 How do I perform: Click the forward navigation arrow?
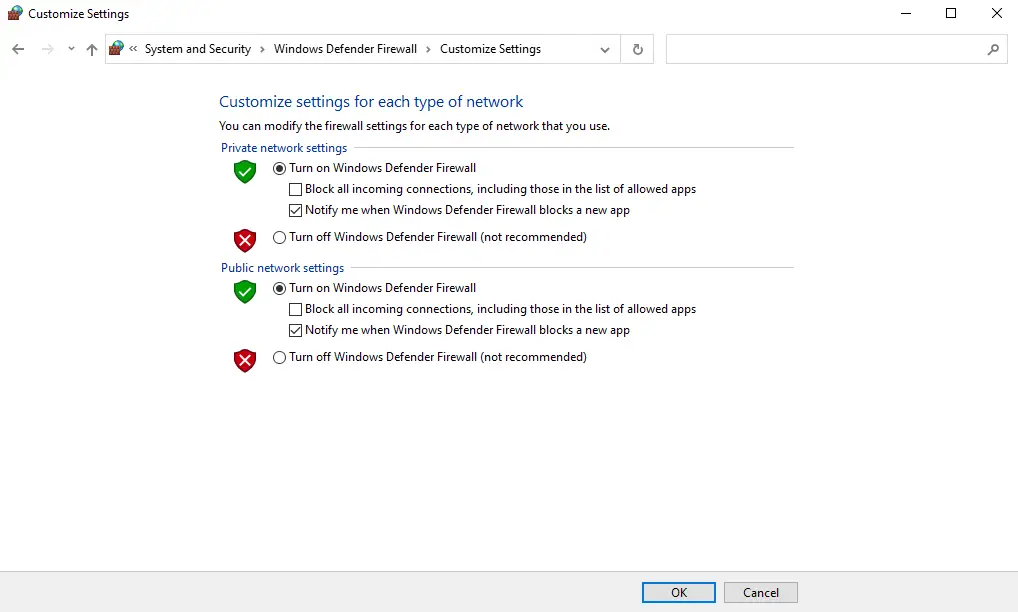point(47,49)
